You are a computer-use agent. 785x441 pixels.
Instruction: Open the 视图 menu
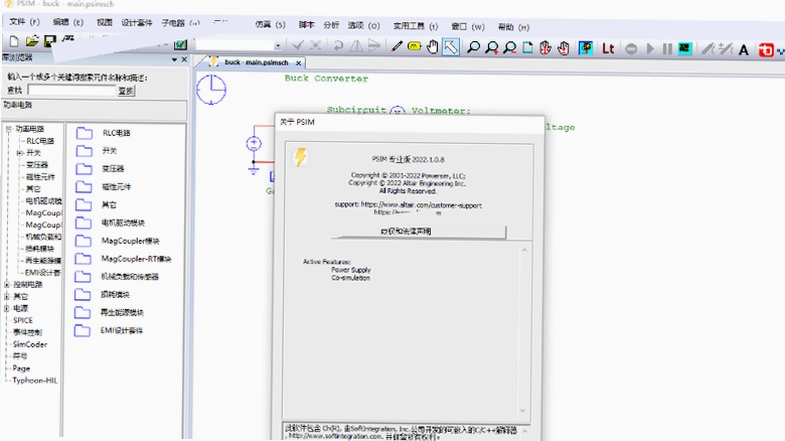coord(104,22)
